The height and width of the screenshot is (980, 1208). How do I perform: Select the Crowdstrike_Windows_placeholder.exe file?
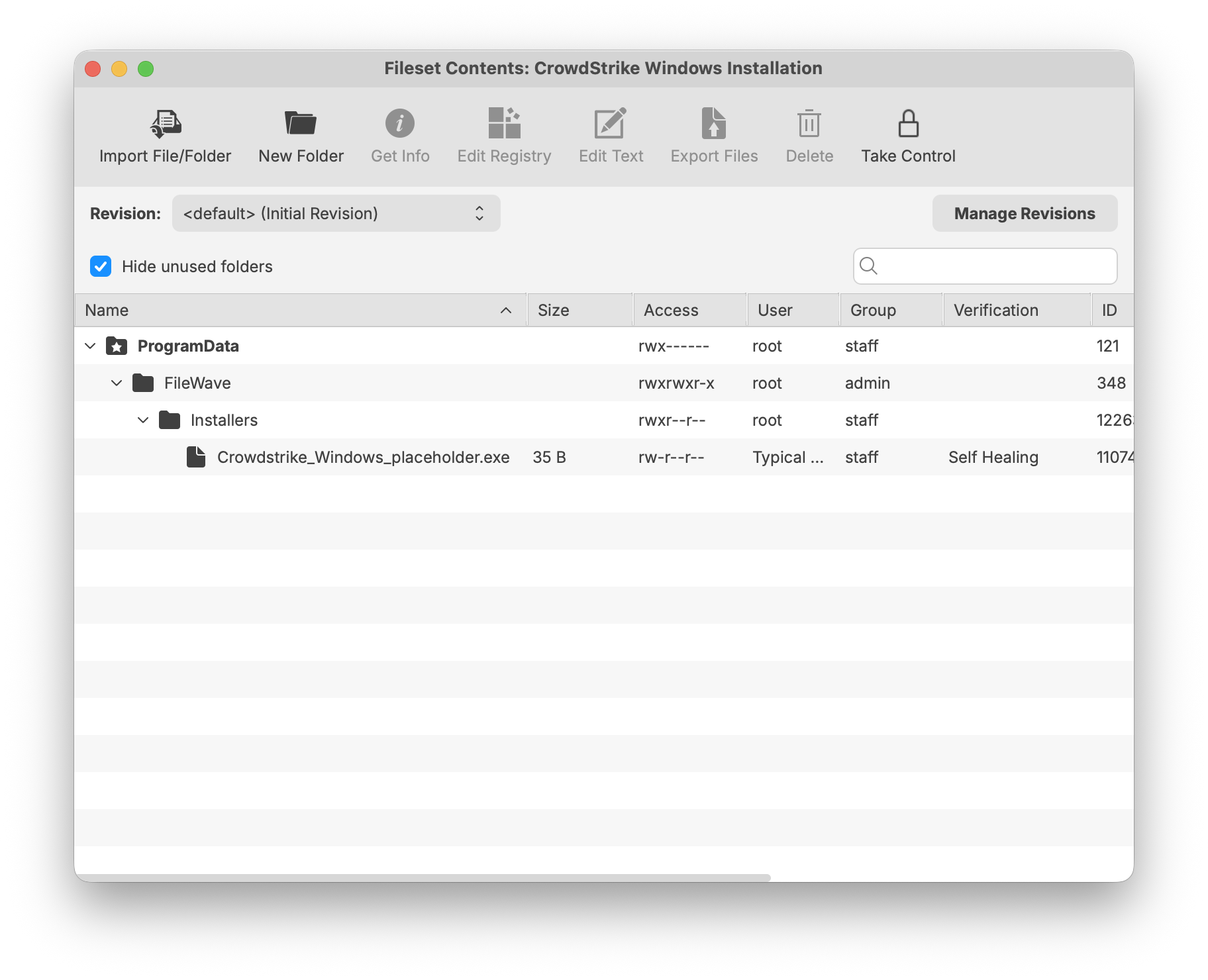(x=363, y=458)
